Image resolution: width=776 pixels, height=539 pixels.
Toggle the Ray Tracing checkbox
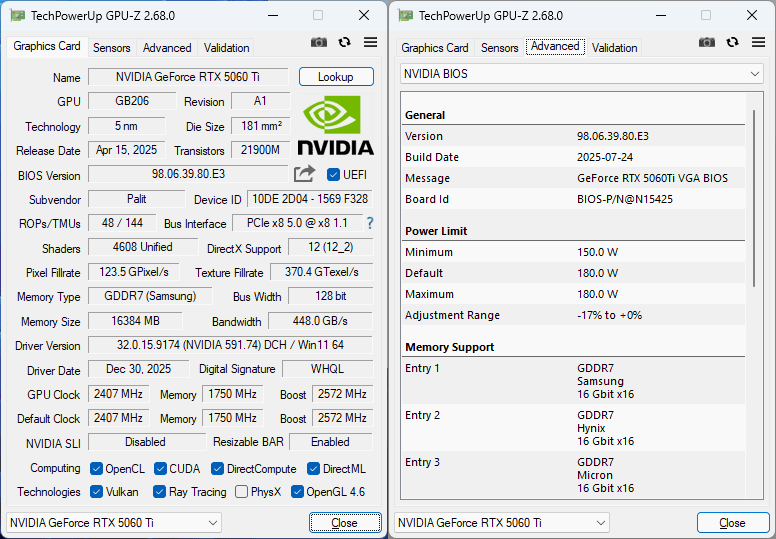tap(159, 492)
